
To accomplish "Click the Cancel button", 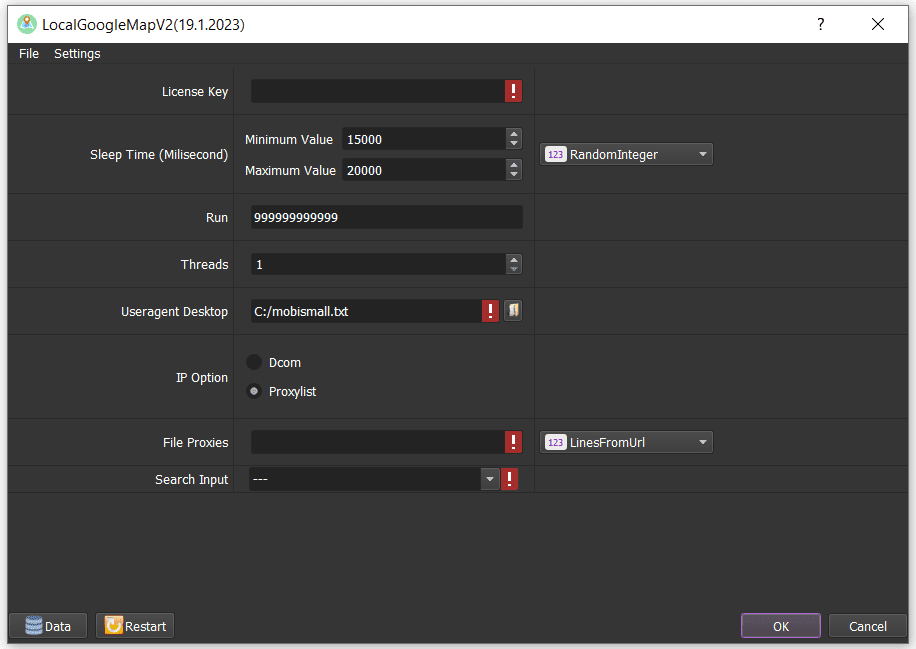I will pos(868,626).
